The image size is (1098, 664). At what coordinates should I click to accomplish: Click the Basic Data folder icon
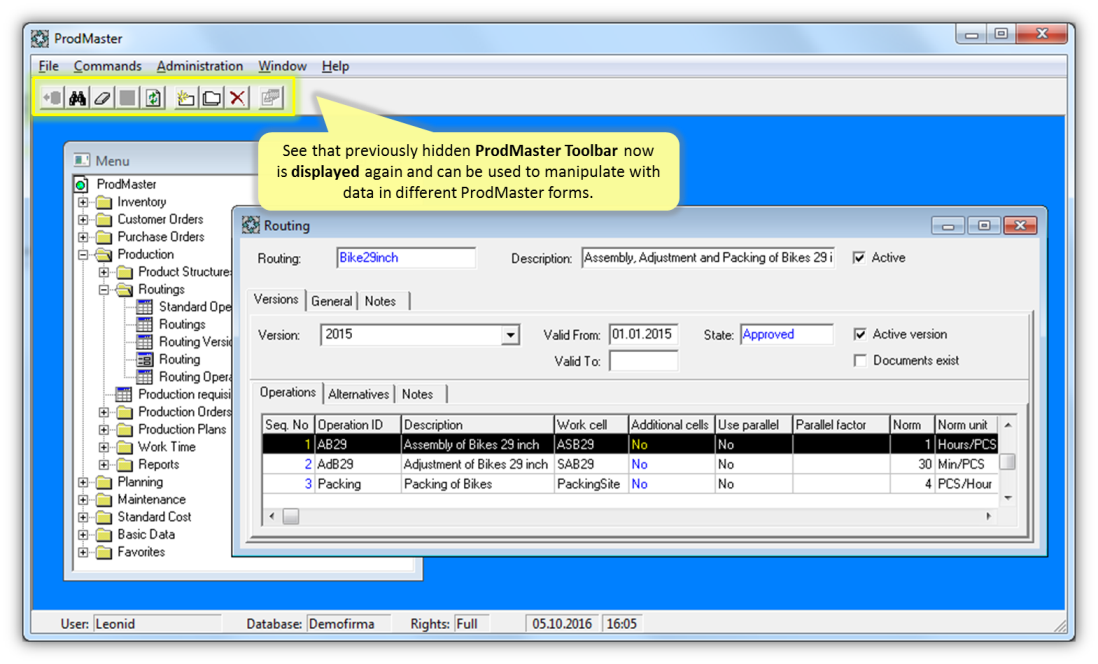coord(104,534)
